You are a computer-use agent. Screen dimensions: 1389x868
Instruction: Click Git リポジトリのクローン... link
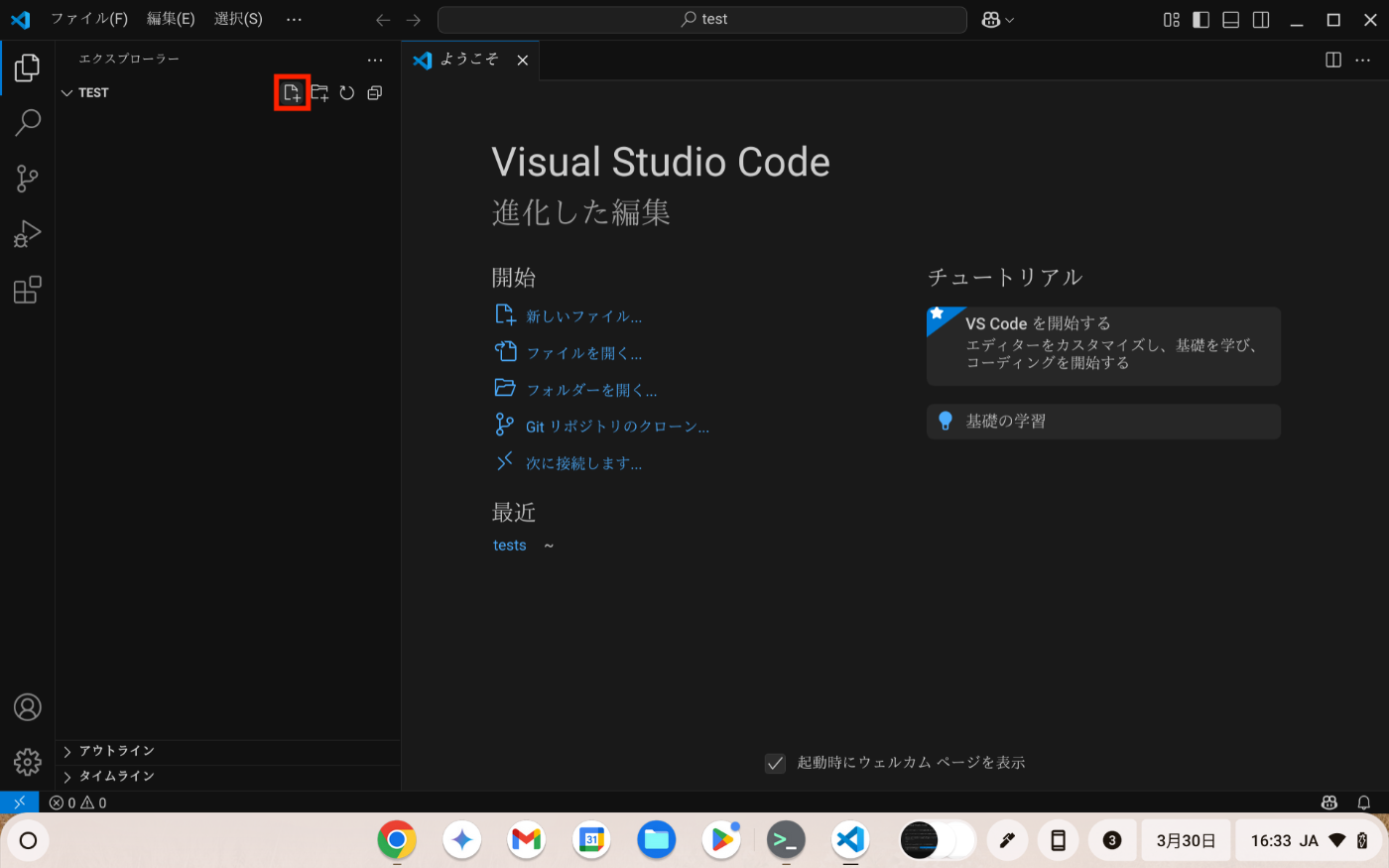pyautogui.click(x=617, y=427)
